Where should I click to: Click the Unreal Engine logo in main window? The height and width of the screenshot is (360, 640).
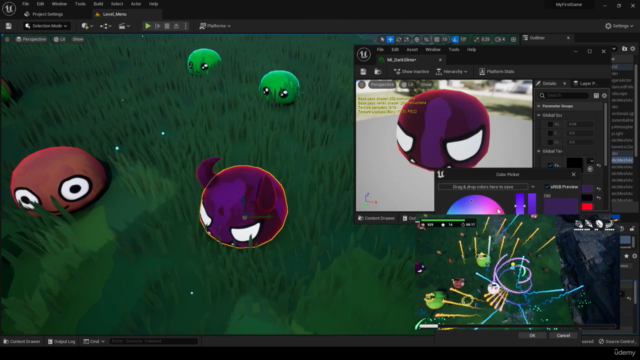click(x=9, y=9)
